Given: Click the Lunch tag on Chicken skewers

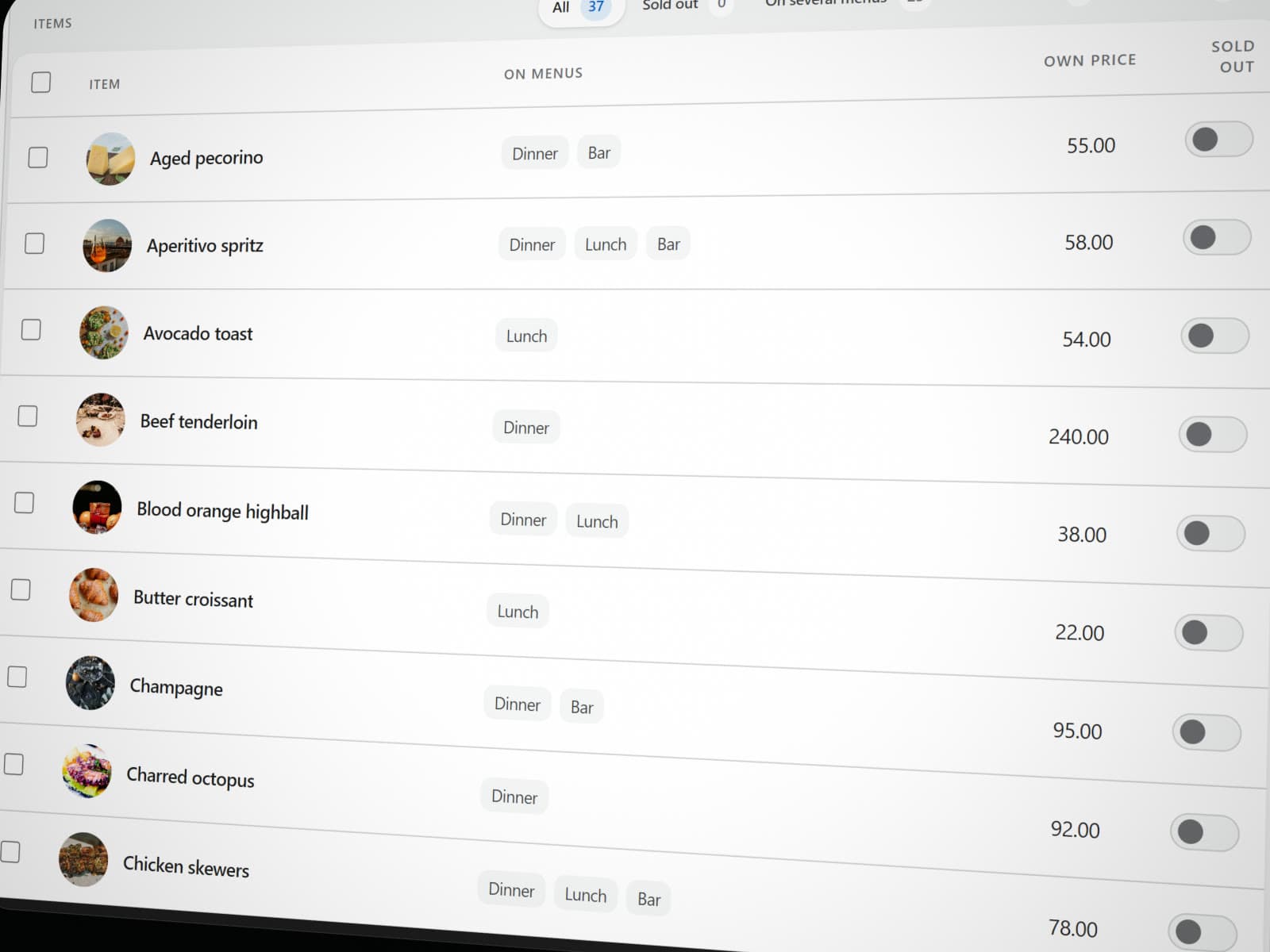Looking at the screenshot, I should click(x=585, y=895).
